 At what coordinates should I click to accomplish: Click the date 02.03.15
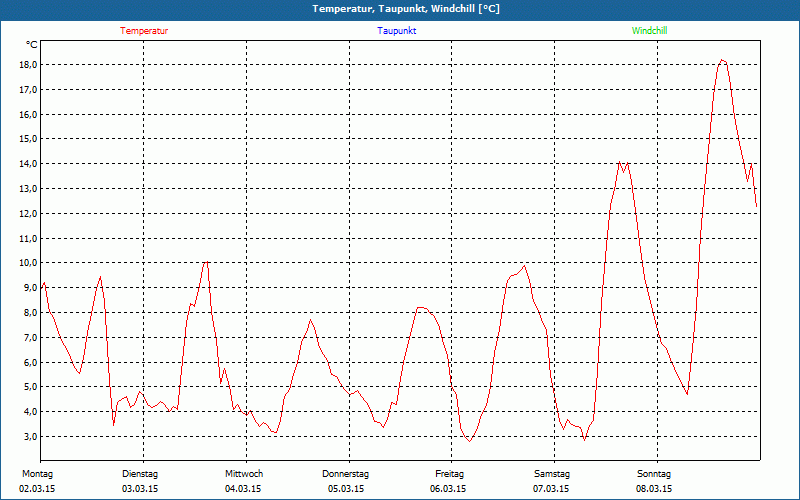37,489
